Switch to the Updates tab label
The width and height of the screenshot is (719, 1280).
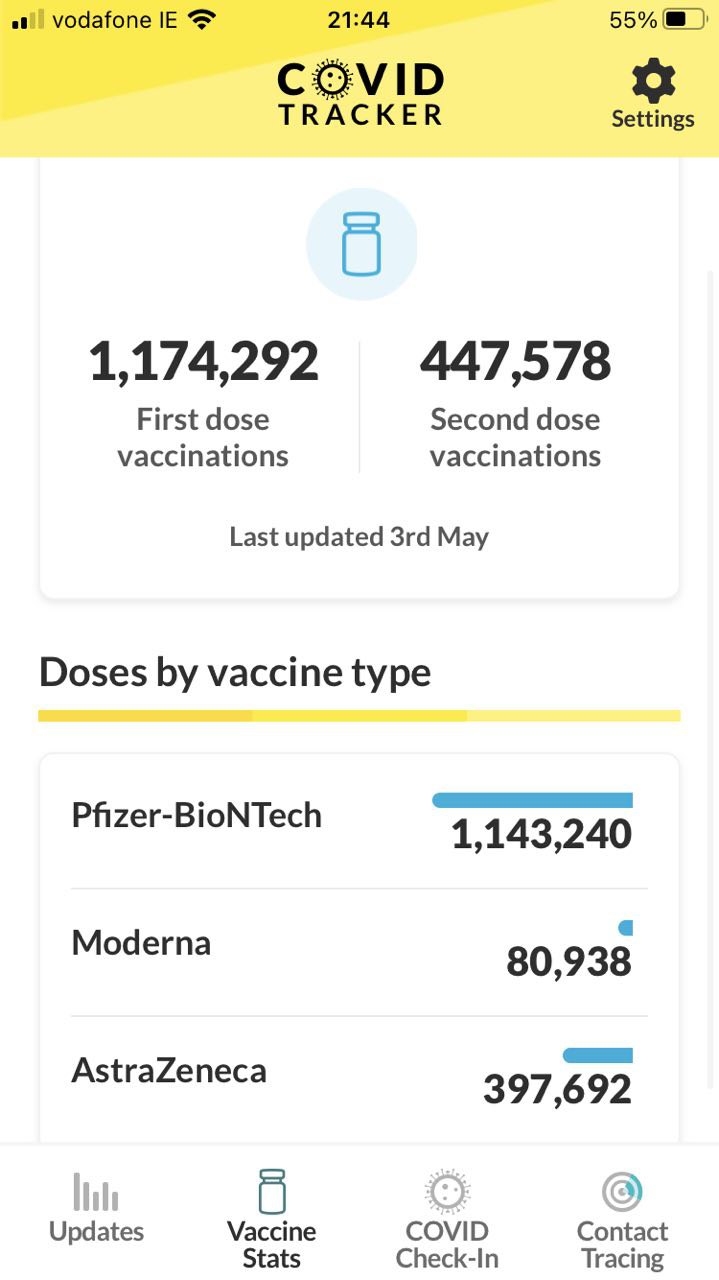tap(96, 1231)
